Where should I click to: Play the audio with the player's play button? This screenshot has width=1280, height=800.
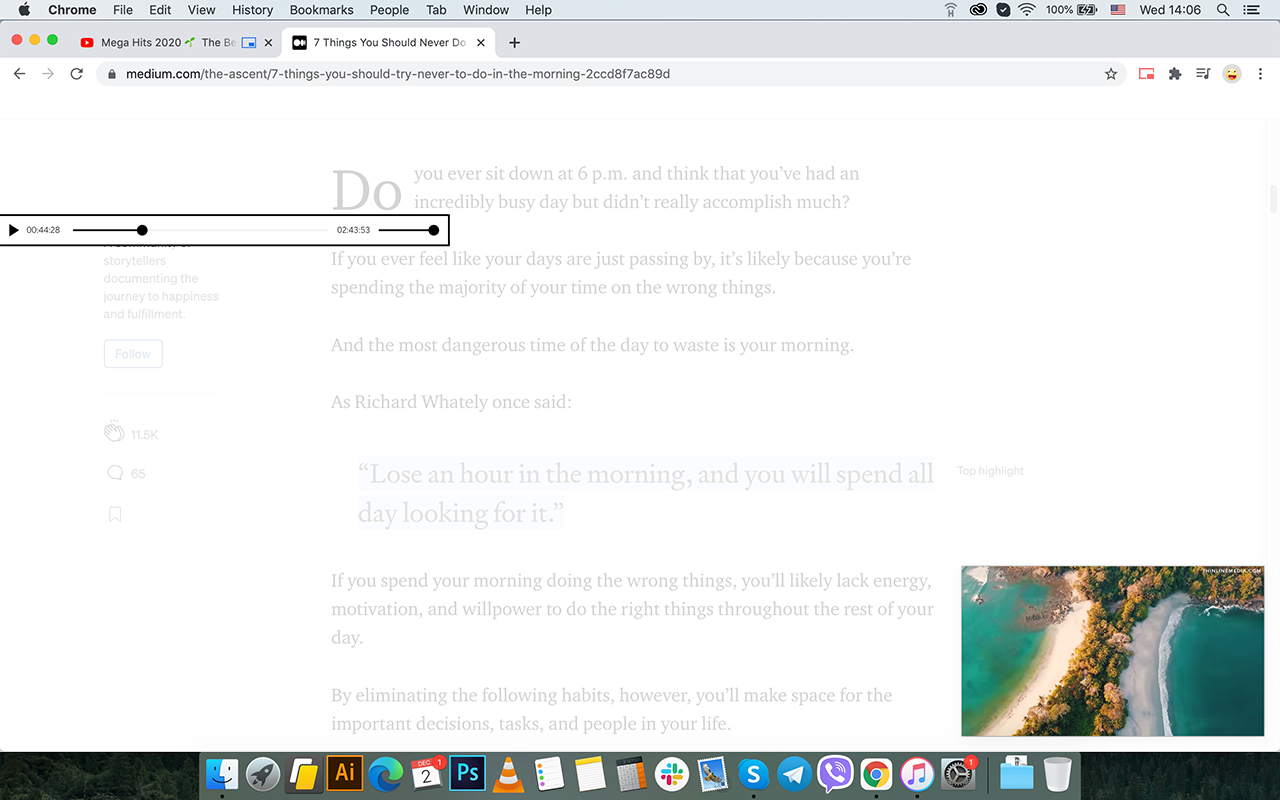coord(13,229)
